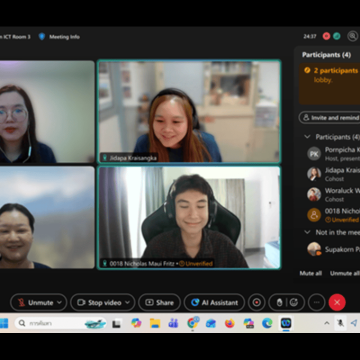
Task: Select 0018 Nichol… unverified participant row
Action: (x=332, y=215)
